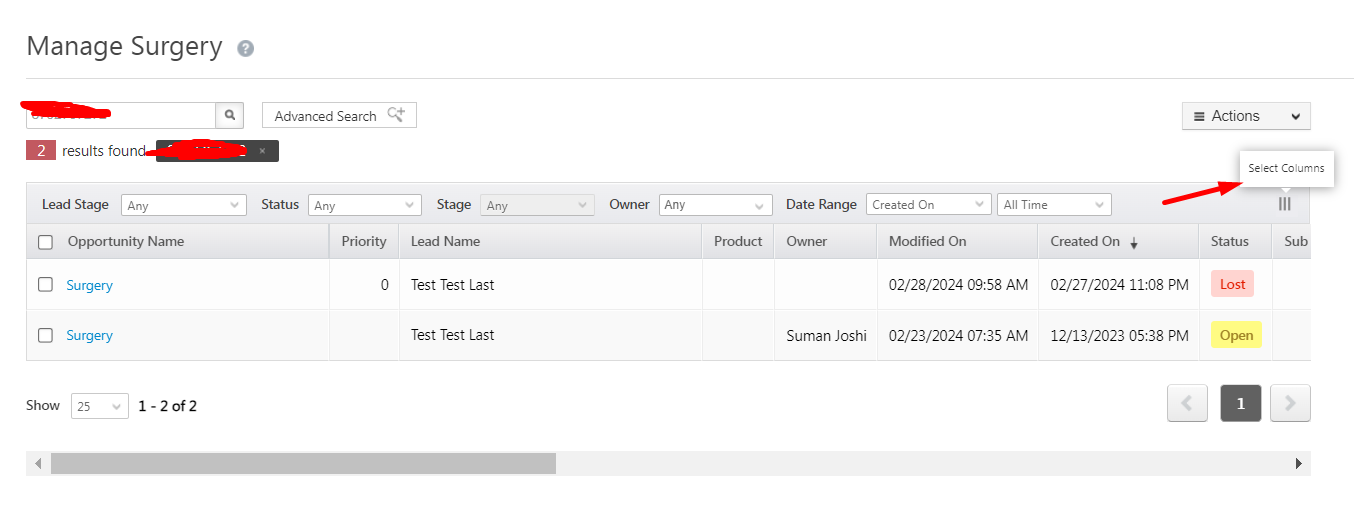Screen dimensions: 1354x523
Task: Click the scrollbar left arrow
Action: [38, 463]
